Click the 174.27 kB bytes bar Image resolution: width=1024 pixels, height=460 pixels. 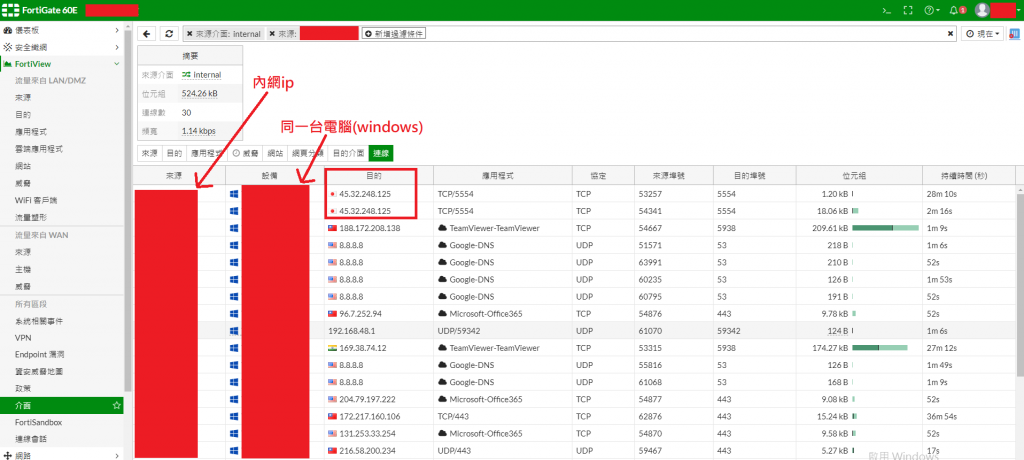880,348
